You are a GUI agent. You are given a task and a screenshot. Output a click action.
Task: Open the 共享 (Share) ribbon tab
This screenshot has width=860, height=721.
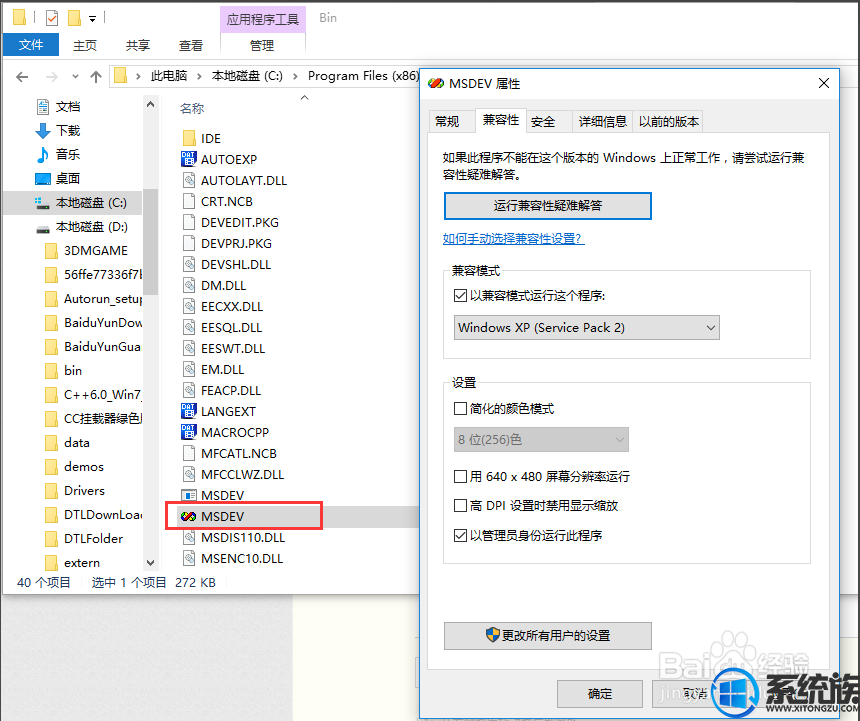[138, 46]
